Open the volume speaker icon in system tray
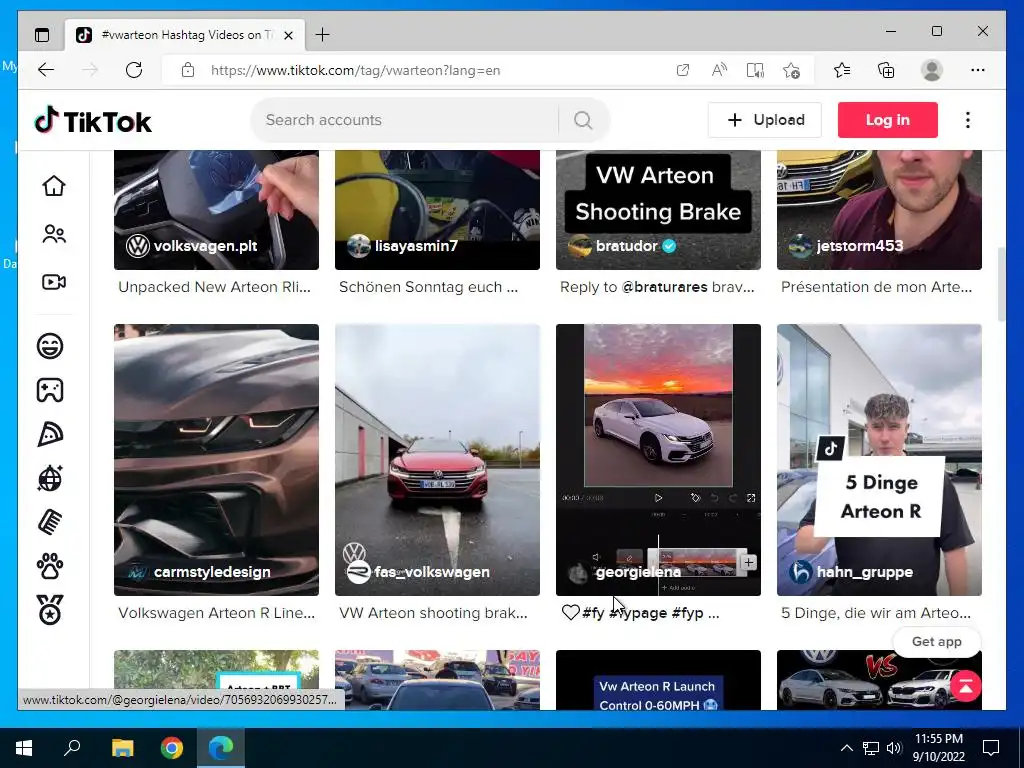Viewport: 1024px width, 768px height. (x=894, y=748)
